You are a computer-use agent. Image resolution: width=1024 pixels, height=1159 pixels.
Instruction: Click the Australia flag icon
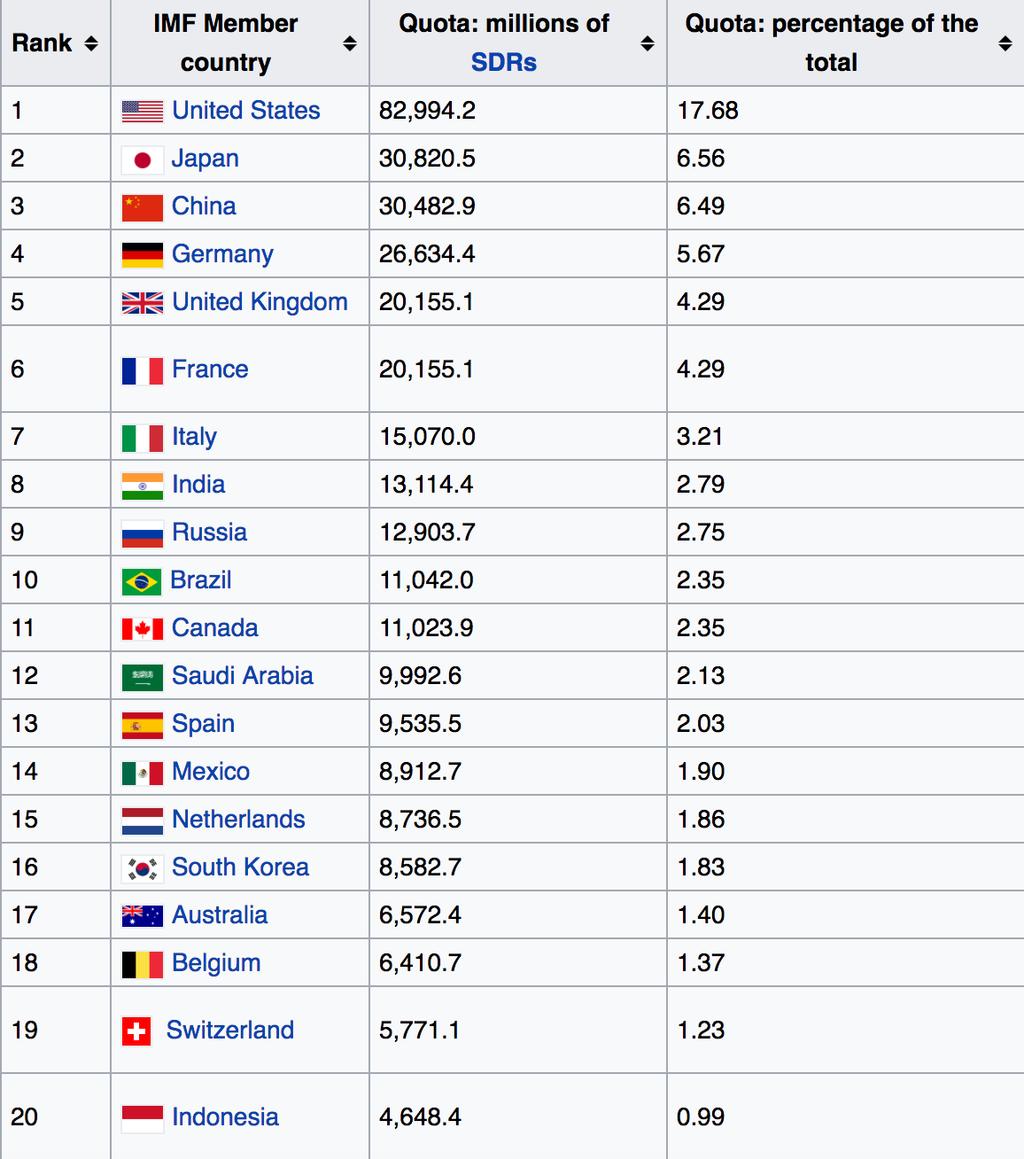tap(142, 916)
